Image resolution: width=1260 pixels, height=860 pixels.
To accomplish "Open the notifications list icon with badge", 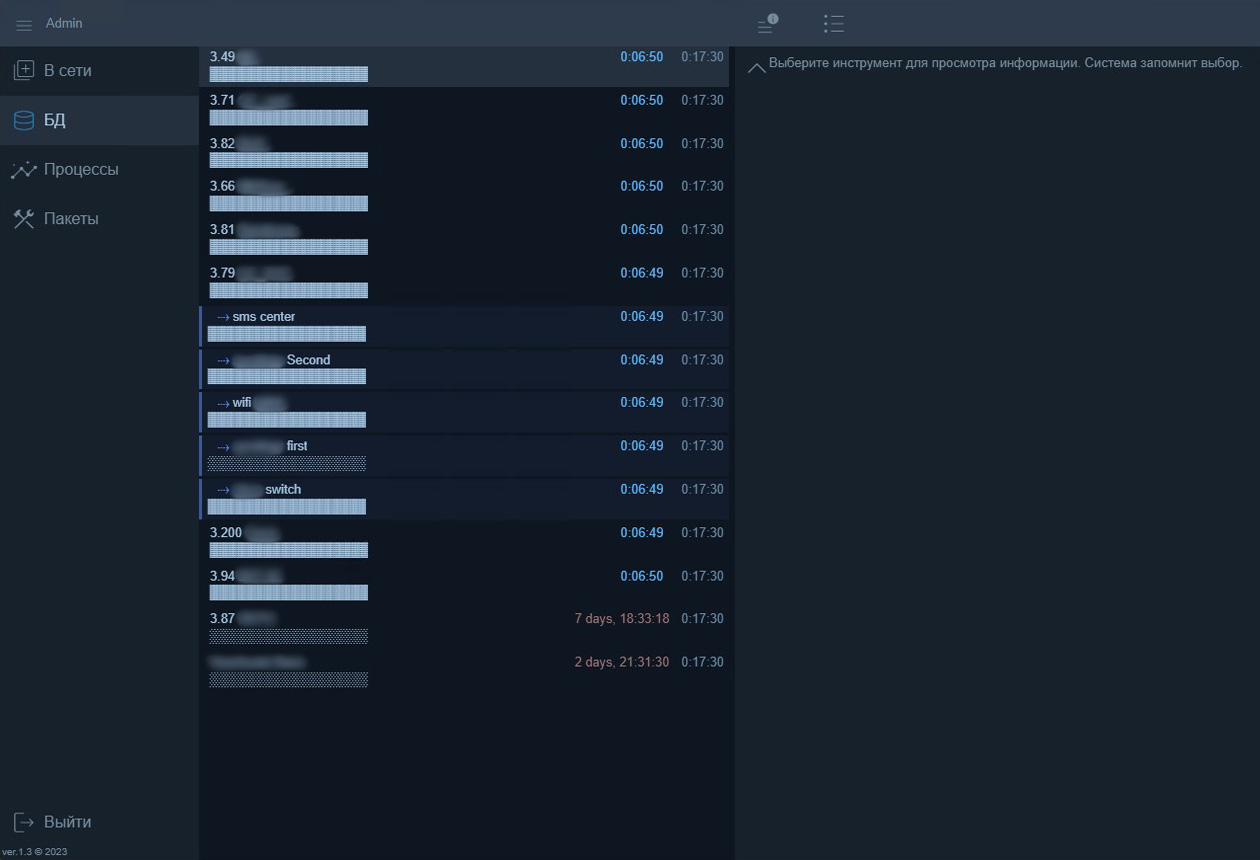I will 767,24.
